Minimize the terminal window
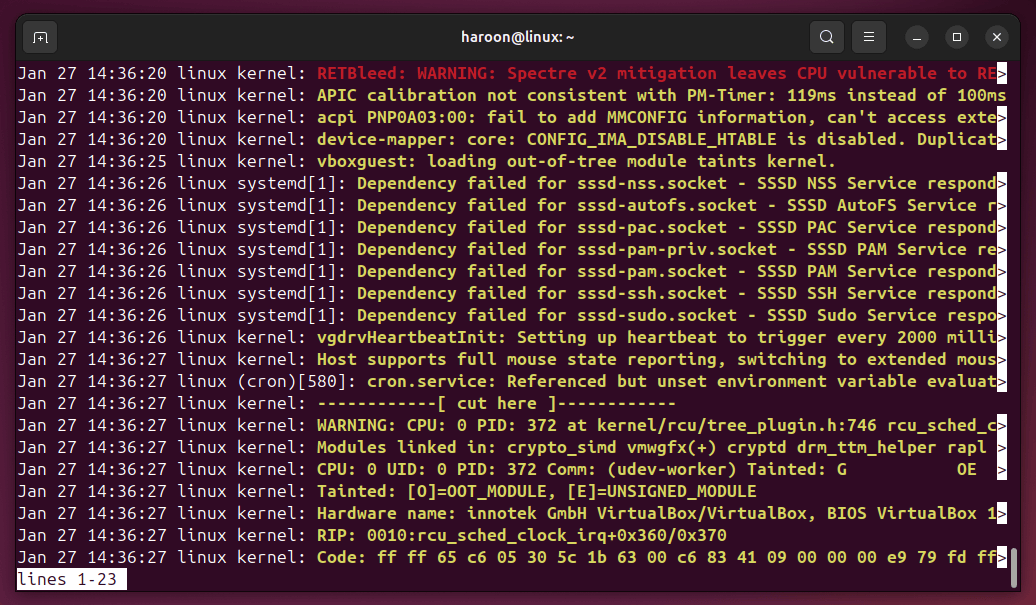 coord(916,37)
